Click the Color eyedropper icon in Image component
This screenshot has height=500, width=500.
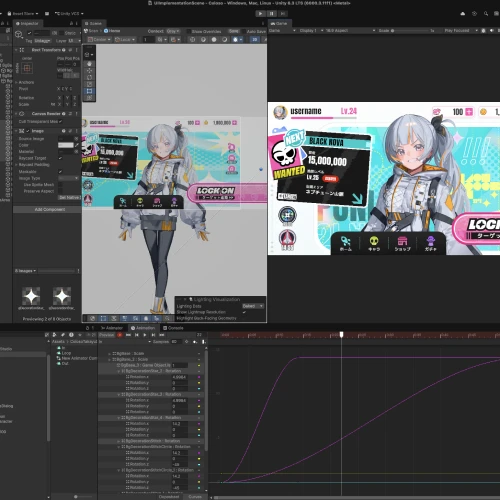point(77,145)
